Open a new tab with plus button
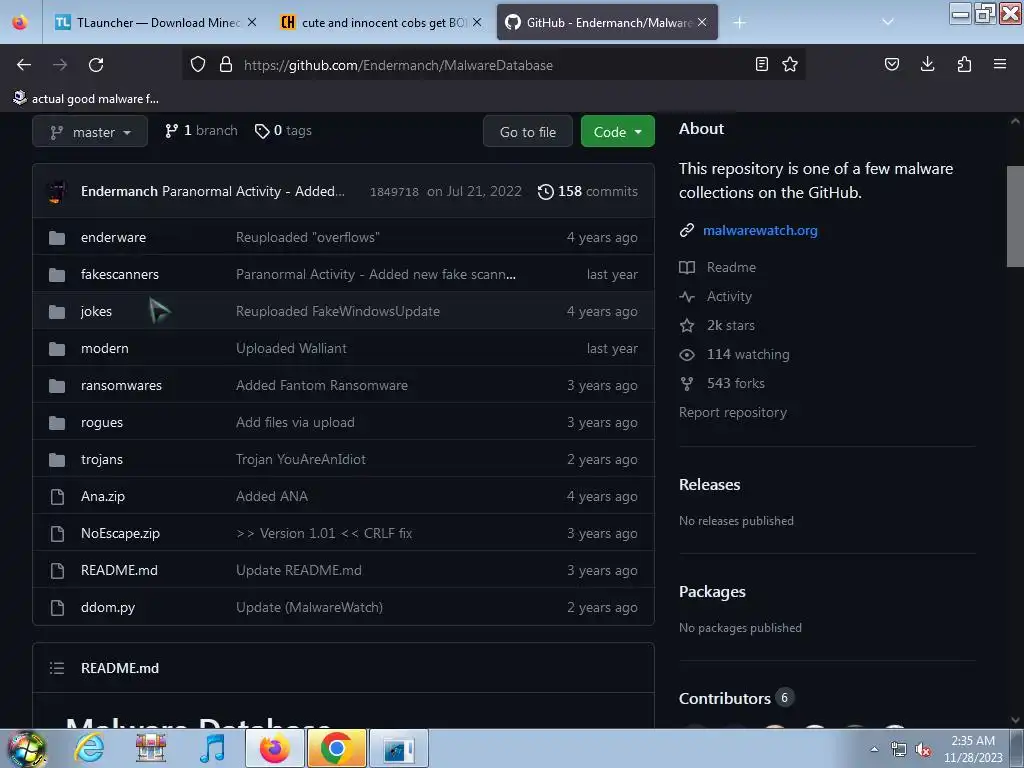Viewport: 1024px width, 768px height. 739,23
